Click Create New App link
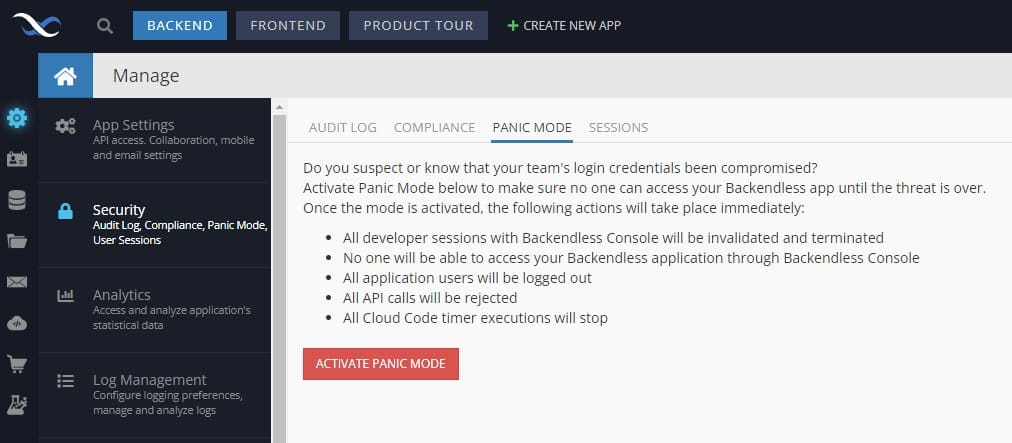 coord(564,26)
